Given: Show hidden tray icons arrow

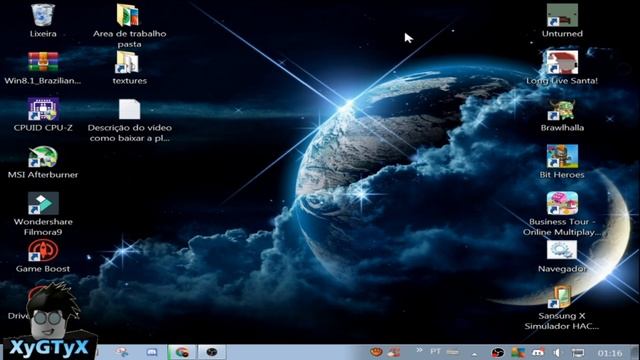Looking at the screenshot, I should pyautogui.click(x=475, y=353).
